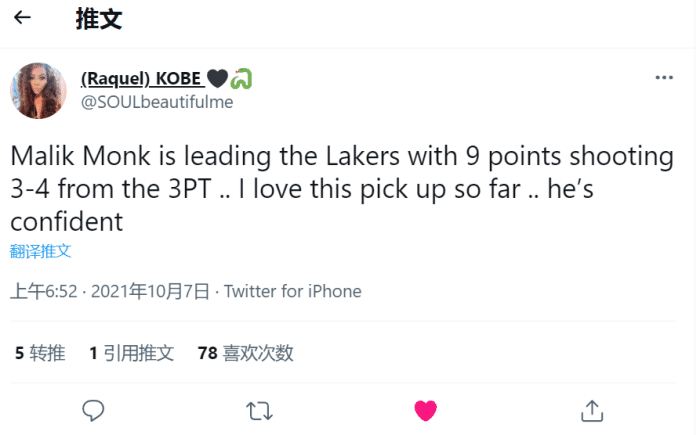
Task: Unlike the tweet via pink heart
Action: [425, 410]
